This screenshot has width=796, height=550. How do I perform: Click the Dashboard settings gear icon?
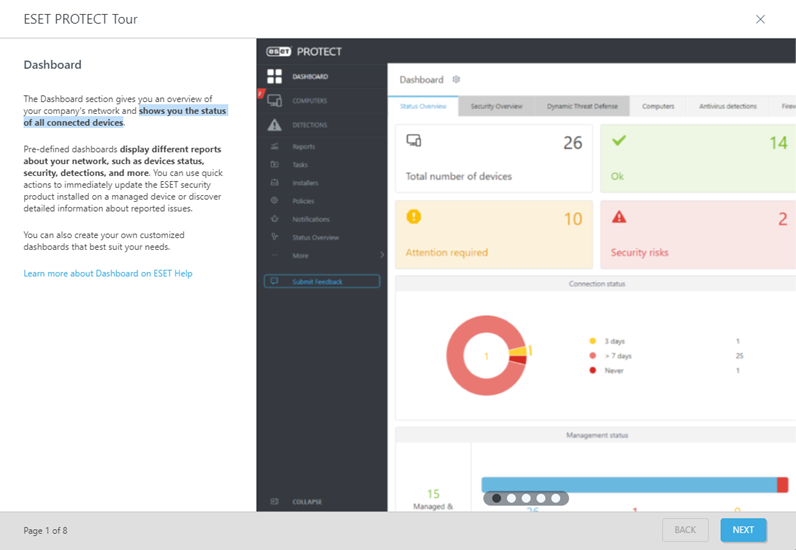pos(456,79)
